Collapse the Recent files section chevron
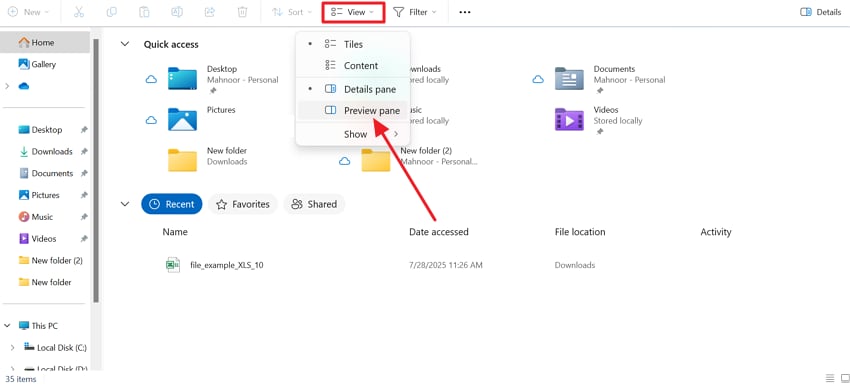Viewport: 850px width, 386px height. (125, 204)
